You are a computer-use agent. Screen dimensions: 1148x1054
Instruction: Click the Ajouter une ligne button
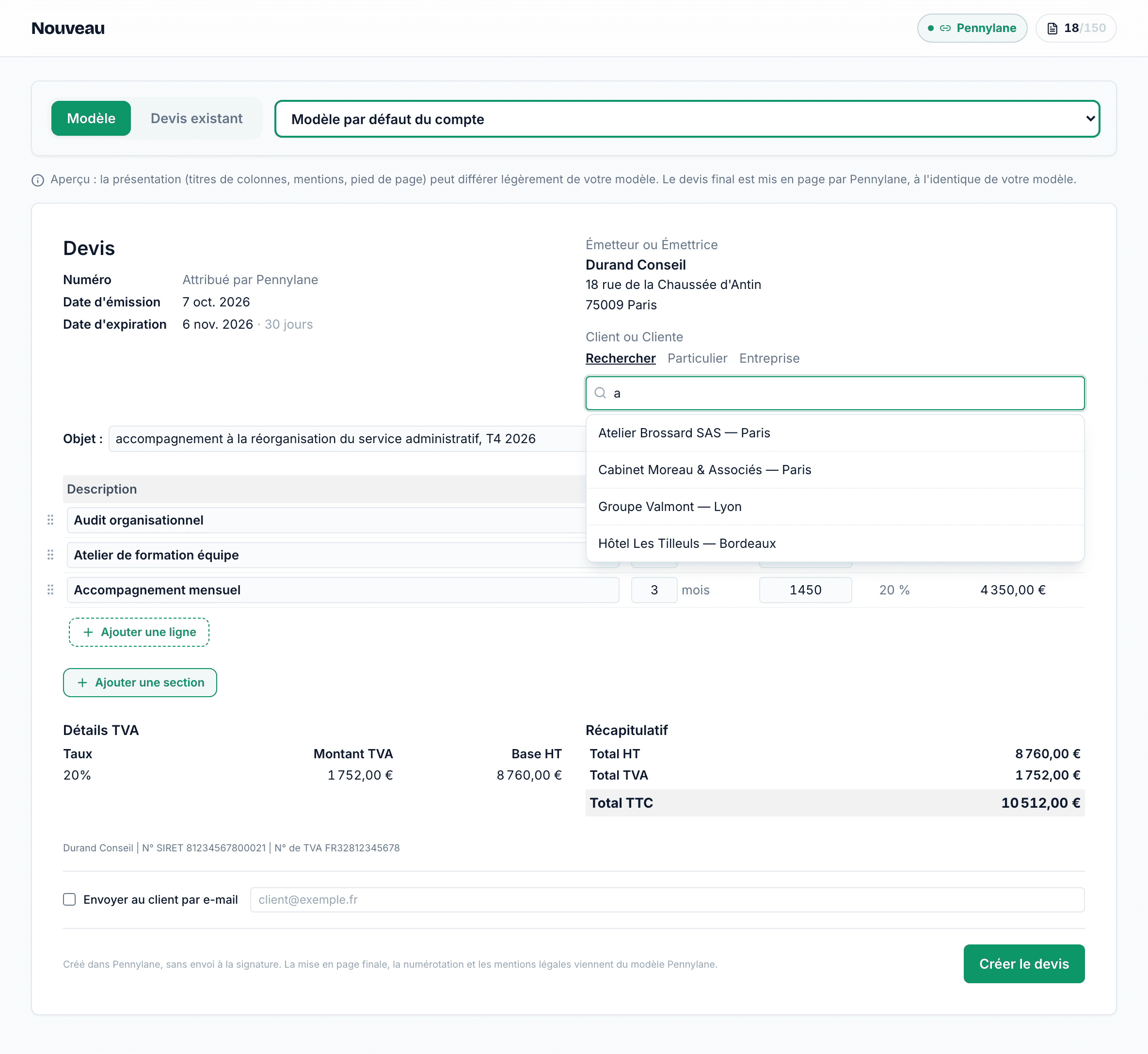click(139, 632)
